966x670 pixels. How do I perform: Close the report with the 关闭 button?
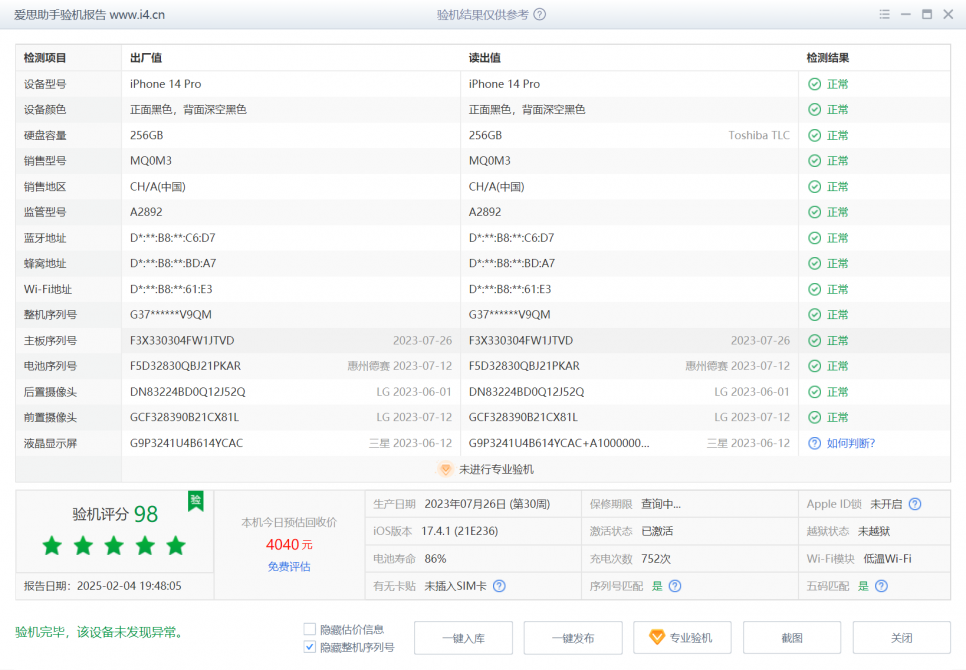pyautogui.click(x=901, y=637)
